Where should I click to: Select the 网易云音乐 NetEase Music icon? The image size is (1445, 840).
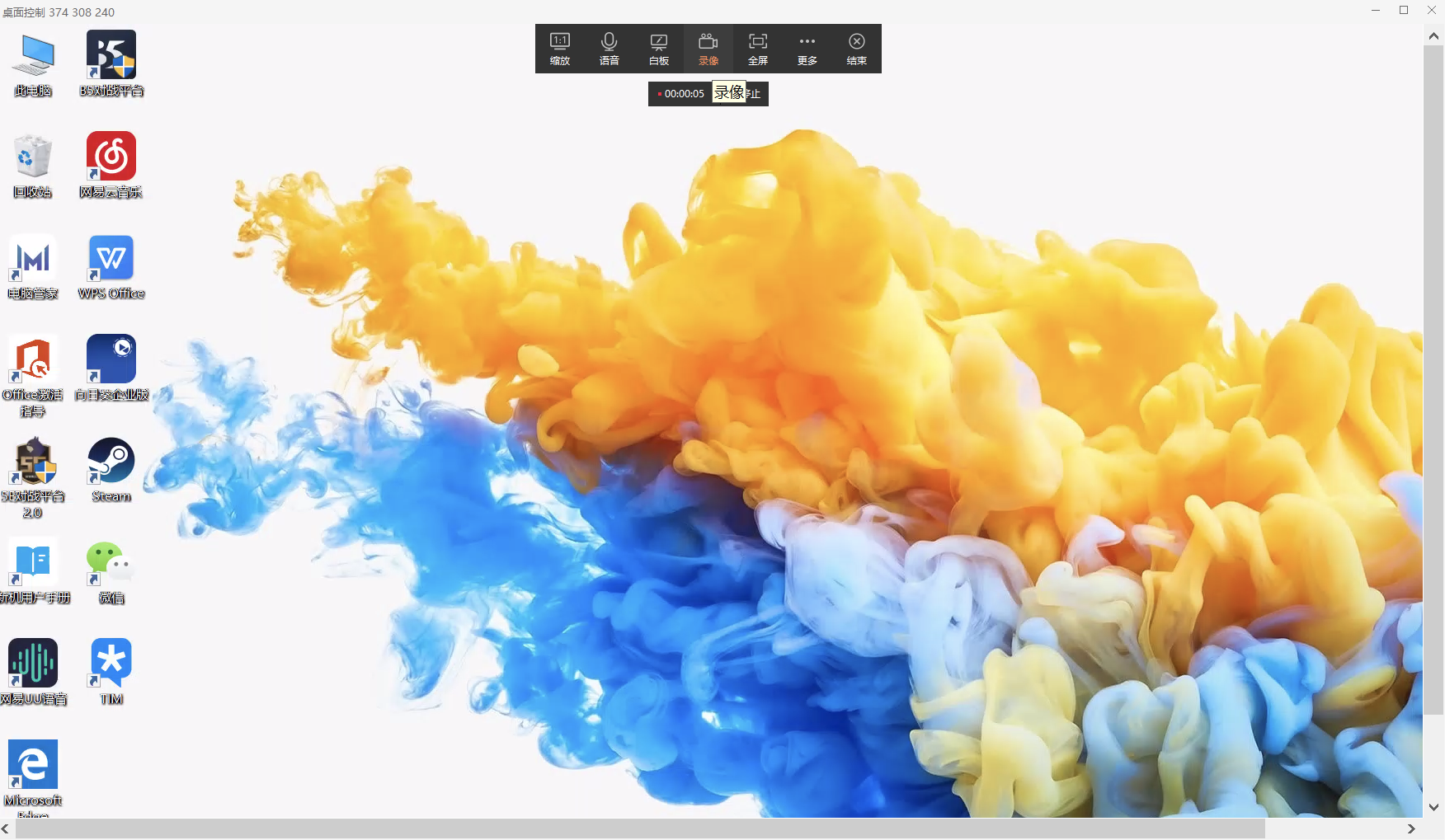pos(111,166)
